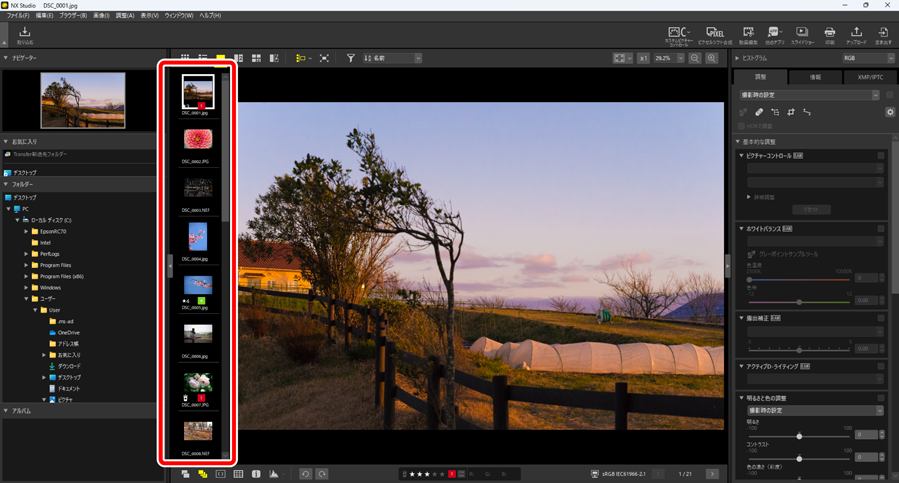Click the x1 100% zoom button

point(644,59)
